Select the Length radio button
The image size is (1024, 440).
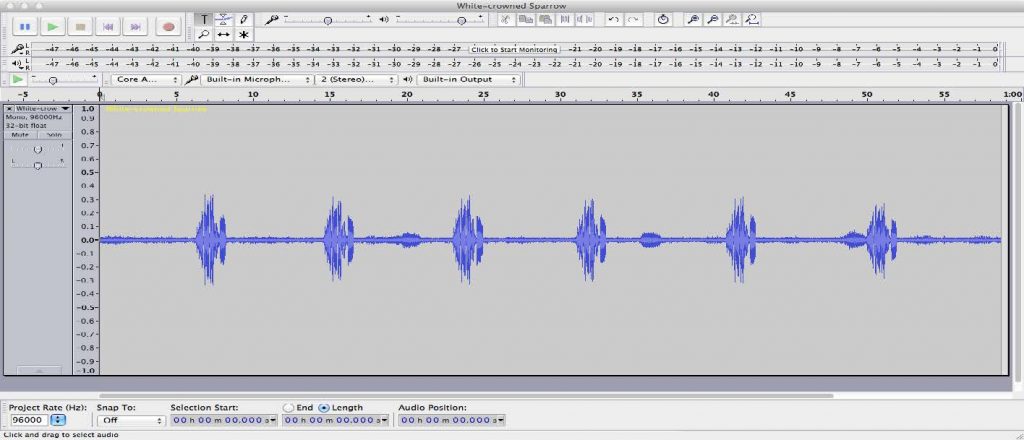pyautogui.click(x=325, y=407)
